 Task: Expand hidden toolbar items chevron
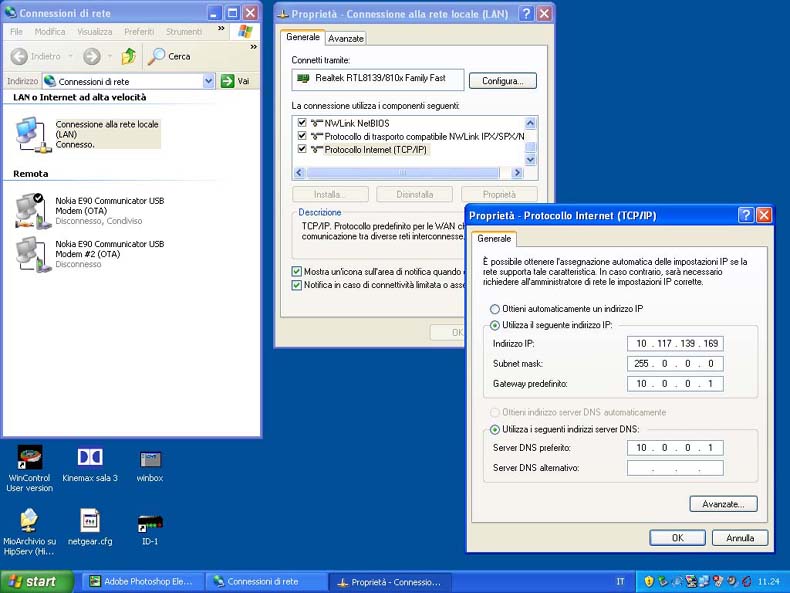pyautogui.click(x=253, y=46)
